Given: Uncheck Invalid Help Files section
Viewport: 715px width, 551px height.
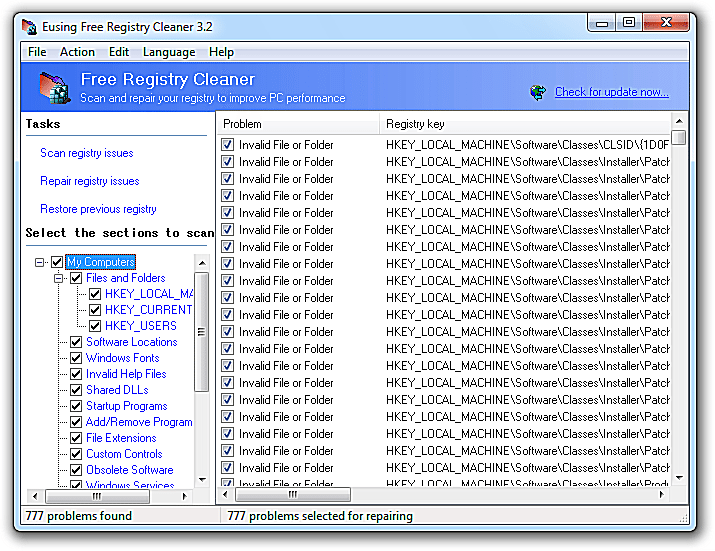Looking at the screenshot, I should [x=76, y=374].
